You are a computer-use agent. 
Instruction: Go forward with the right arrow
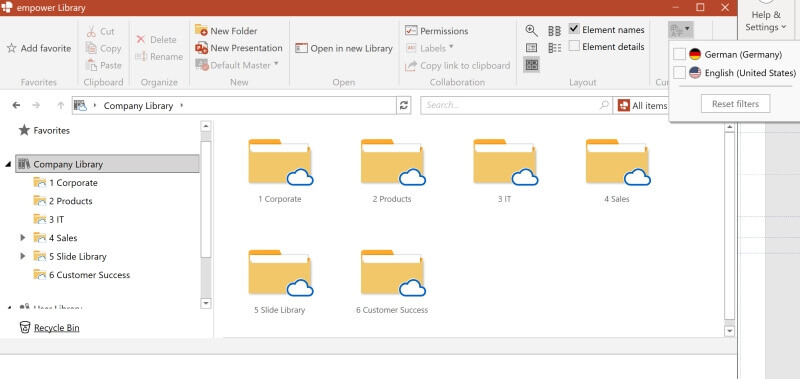click(36, 105)
